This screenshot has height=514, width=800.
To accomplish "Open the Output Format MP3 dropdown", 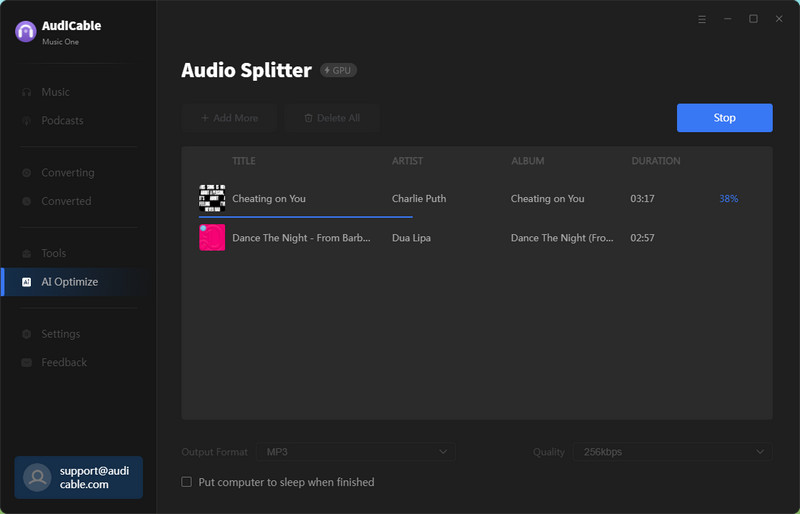I will 356,452.
